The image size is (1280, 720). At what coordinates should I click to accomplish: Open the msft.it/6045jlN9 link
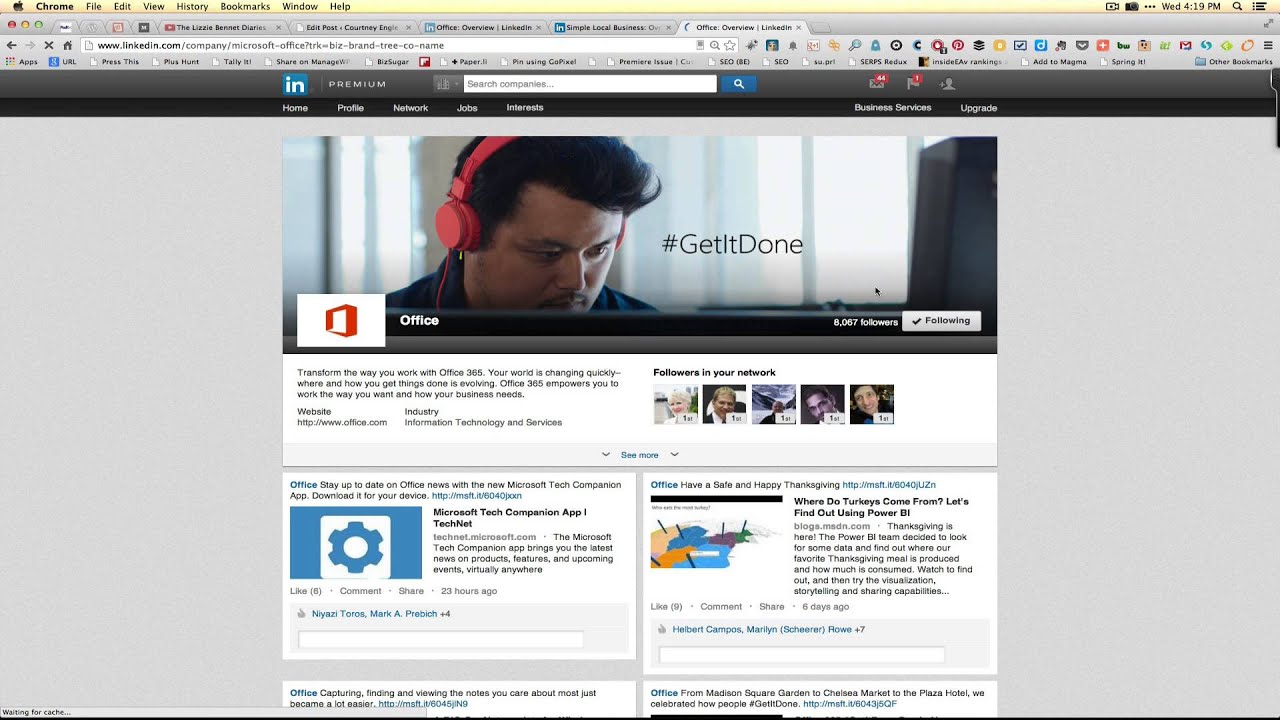pos(422,704)
